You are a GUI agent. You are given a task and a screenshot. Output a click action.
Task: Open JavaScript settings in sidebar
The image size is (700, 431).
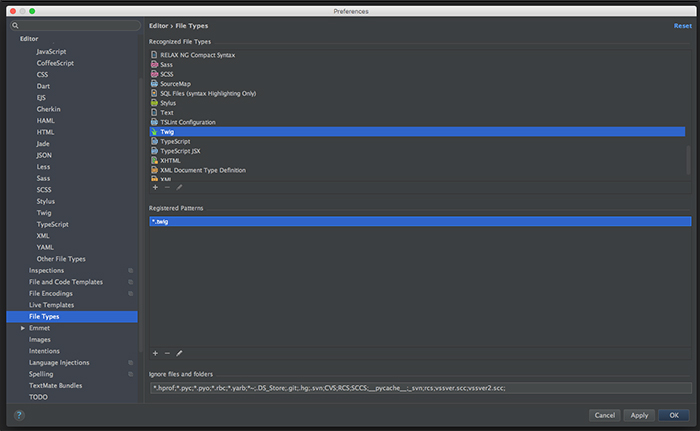point(51,51)
